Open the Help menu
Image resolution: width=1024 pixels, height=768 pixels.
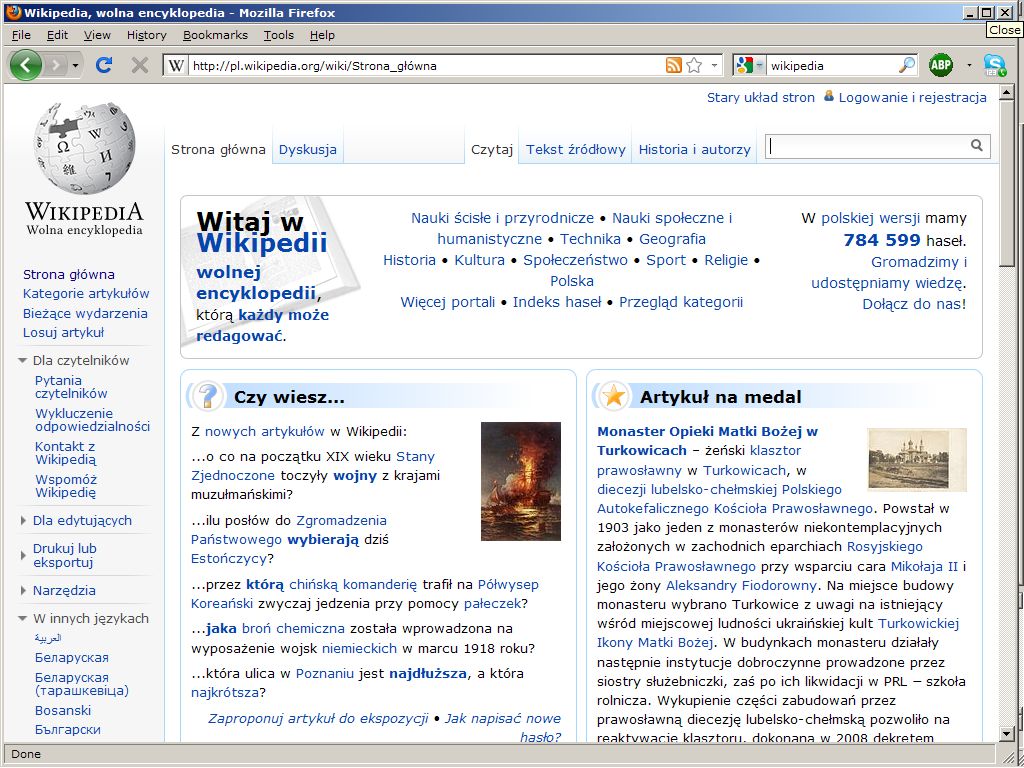(x=322, y=35)
